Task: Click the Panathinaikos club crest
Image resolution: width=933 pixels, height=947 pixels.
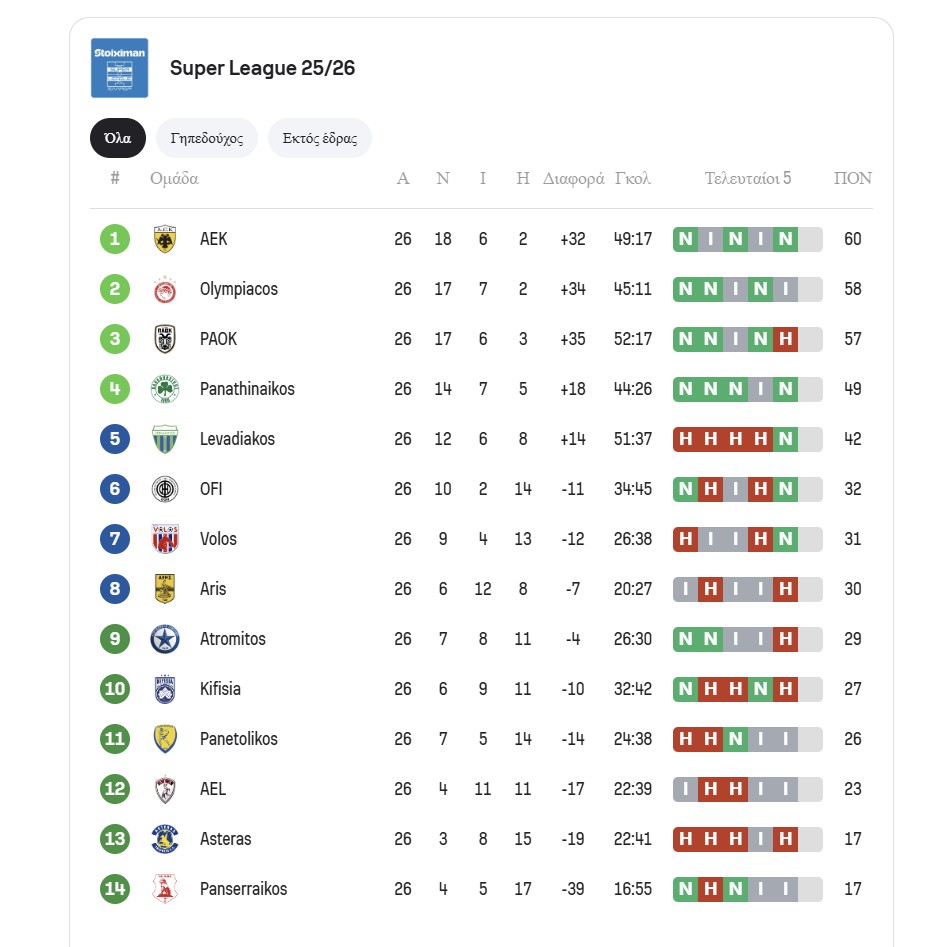Action: click(165, 389)
